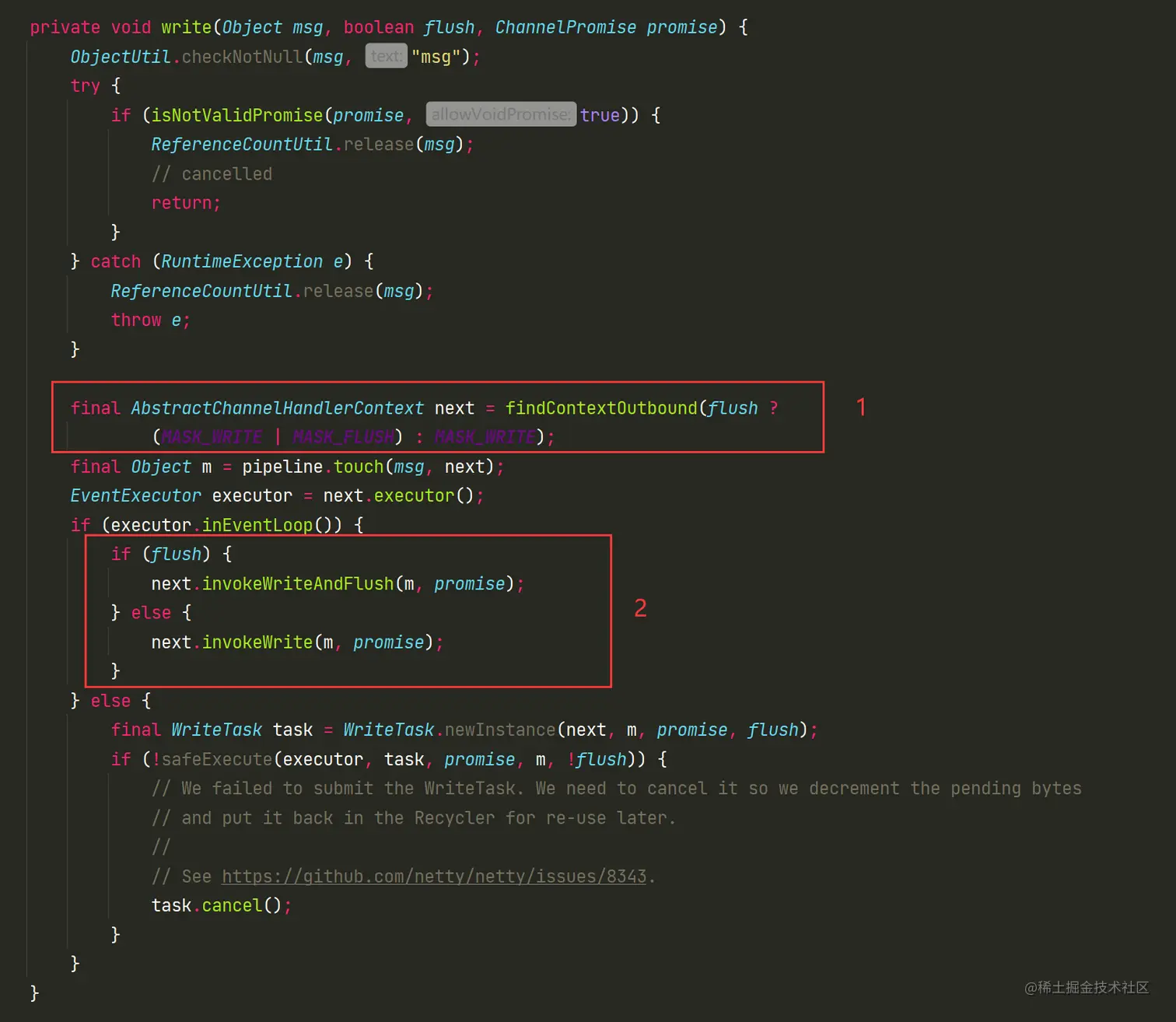Click the '!flush' argument

pos(597,759)
